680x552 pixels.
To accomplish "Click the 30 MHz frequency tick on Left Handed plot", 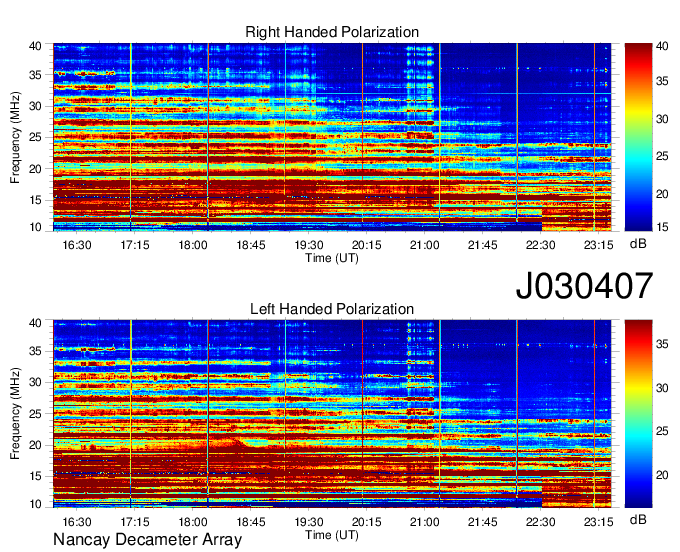I will tap(35, 382).
